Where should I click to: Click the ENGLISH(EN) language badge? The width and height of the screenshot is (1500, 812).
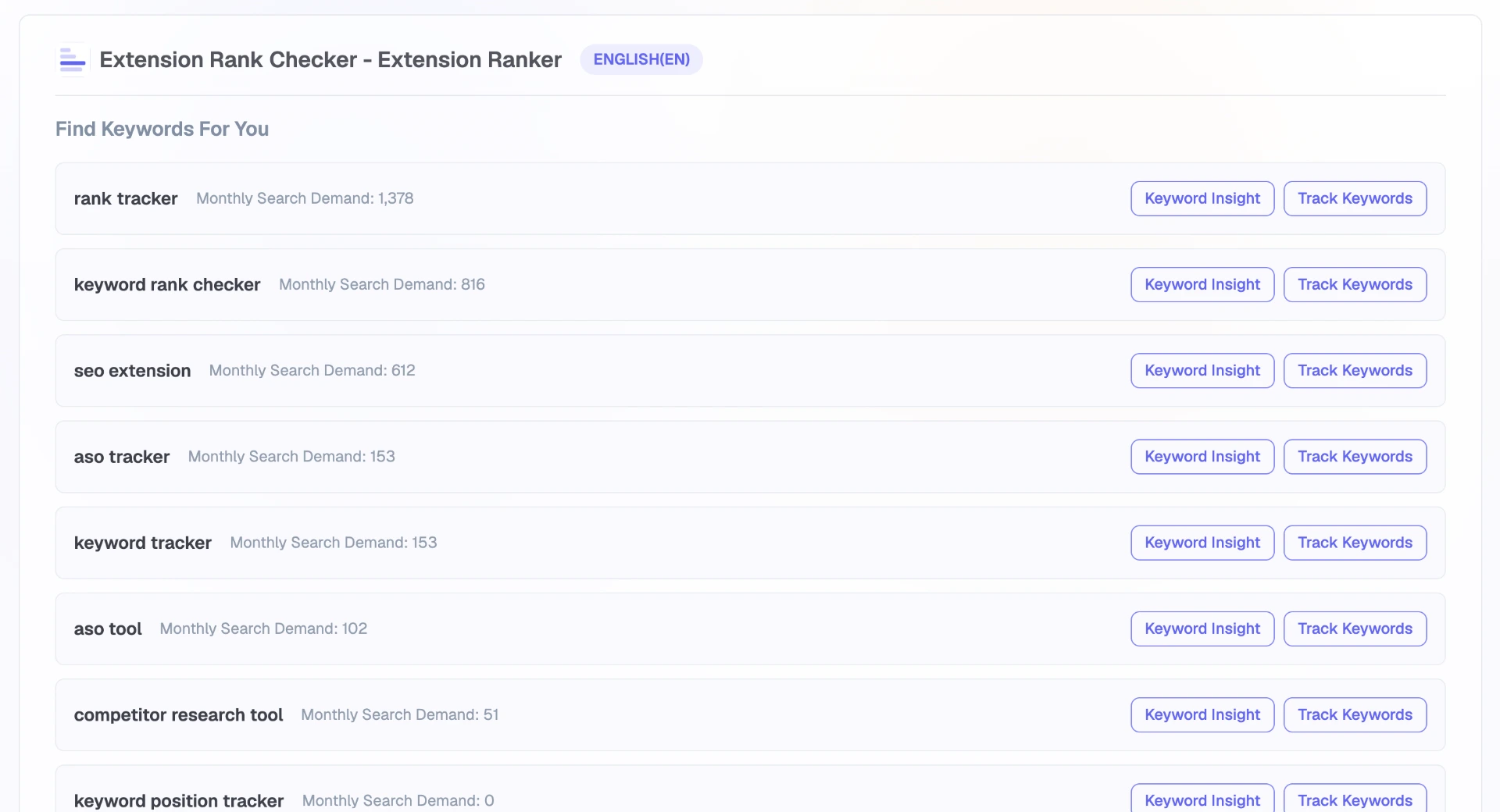[x=641, y=59]
